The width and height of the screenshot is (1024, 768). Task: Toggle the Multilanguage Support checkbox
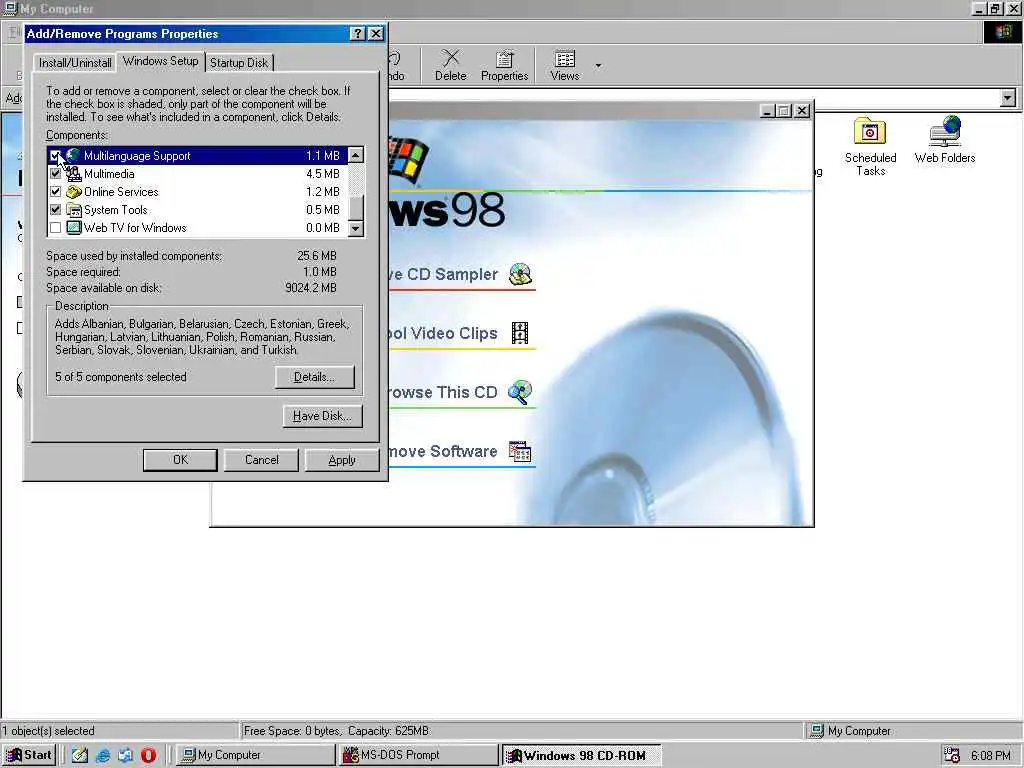tap(56, 155)
